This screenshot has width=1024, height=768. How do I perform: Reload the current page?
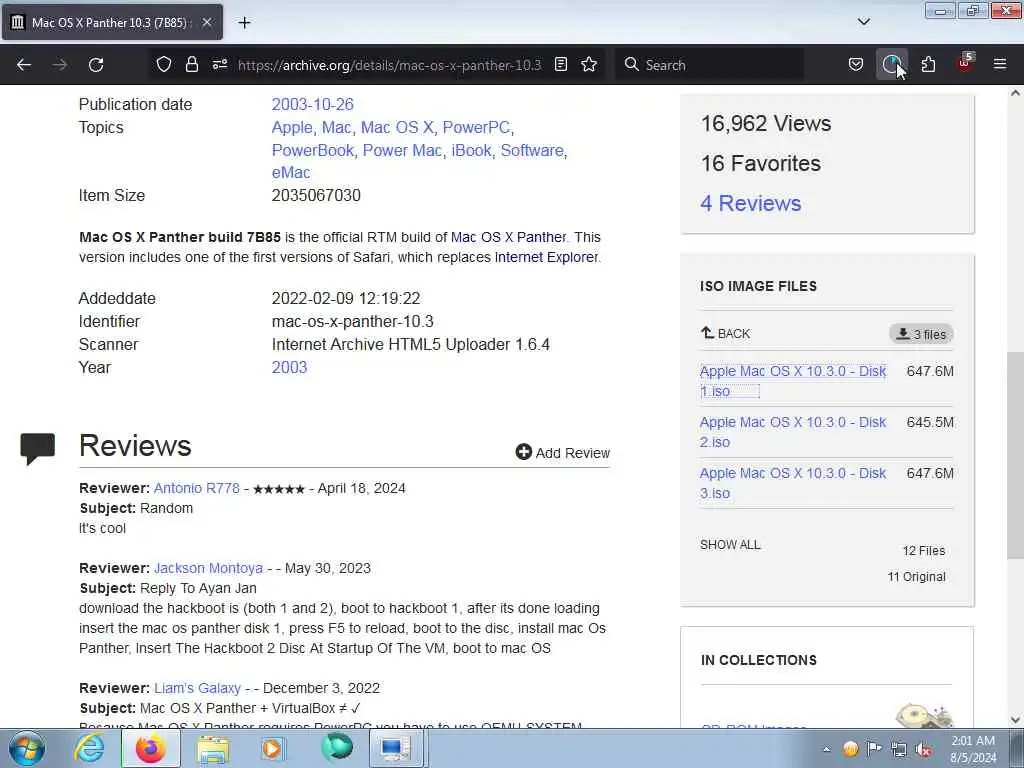point(96,65)
